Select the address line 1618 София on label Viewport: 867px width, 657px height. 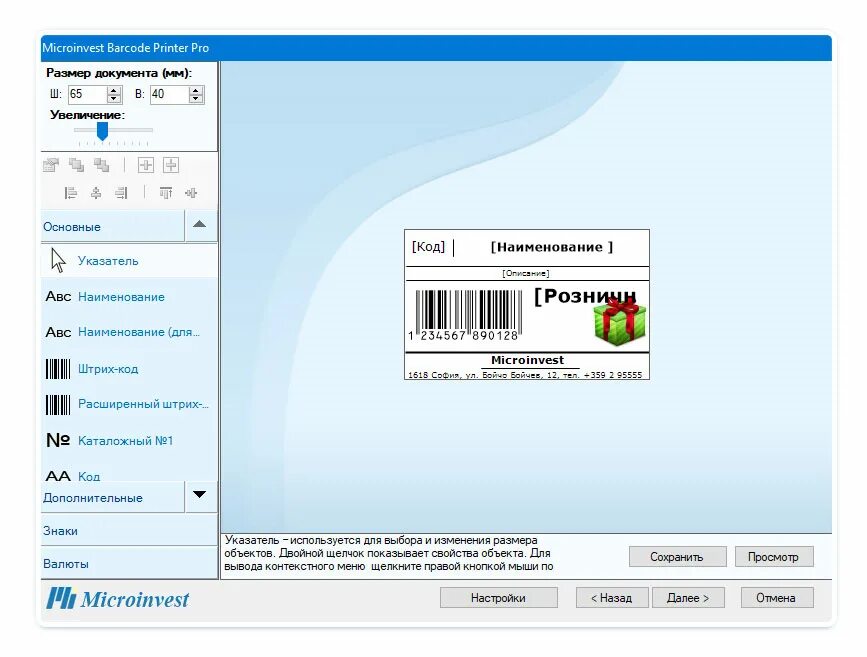click(525, 375)
